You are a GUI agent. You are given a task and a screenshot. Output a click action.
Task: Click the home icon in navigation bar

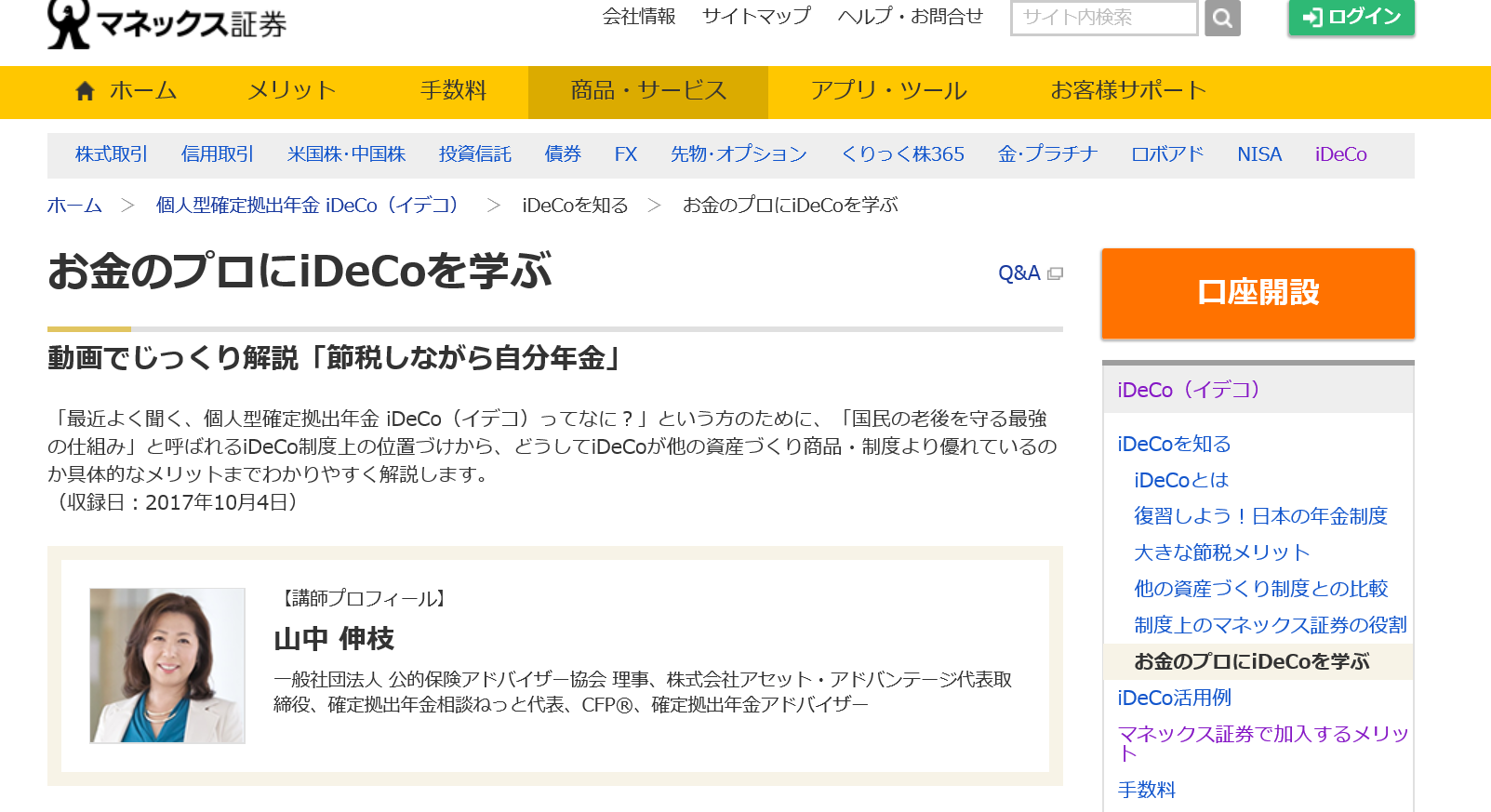85,90
